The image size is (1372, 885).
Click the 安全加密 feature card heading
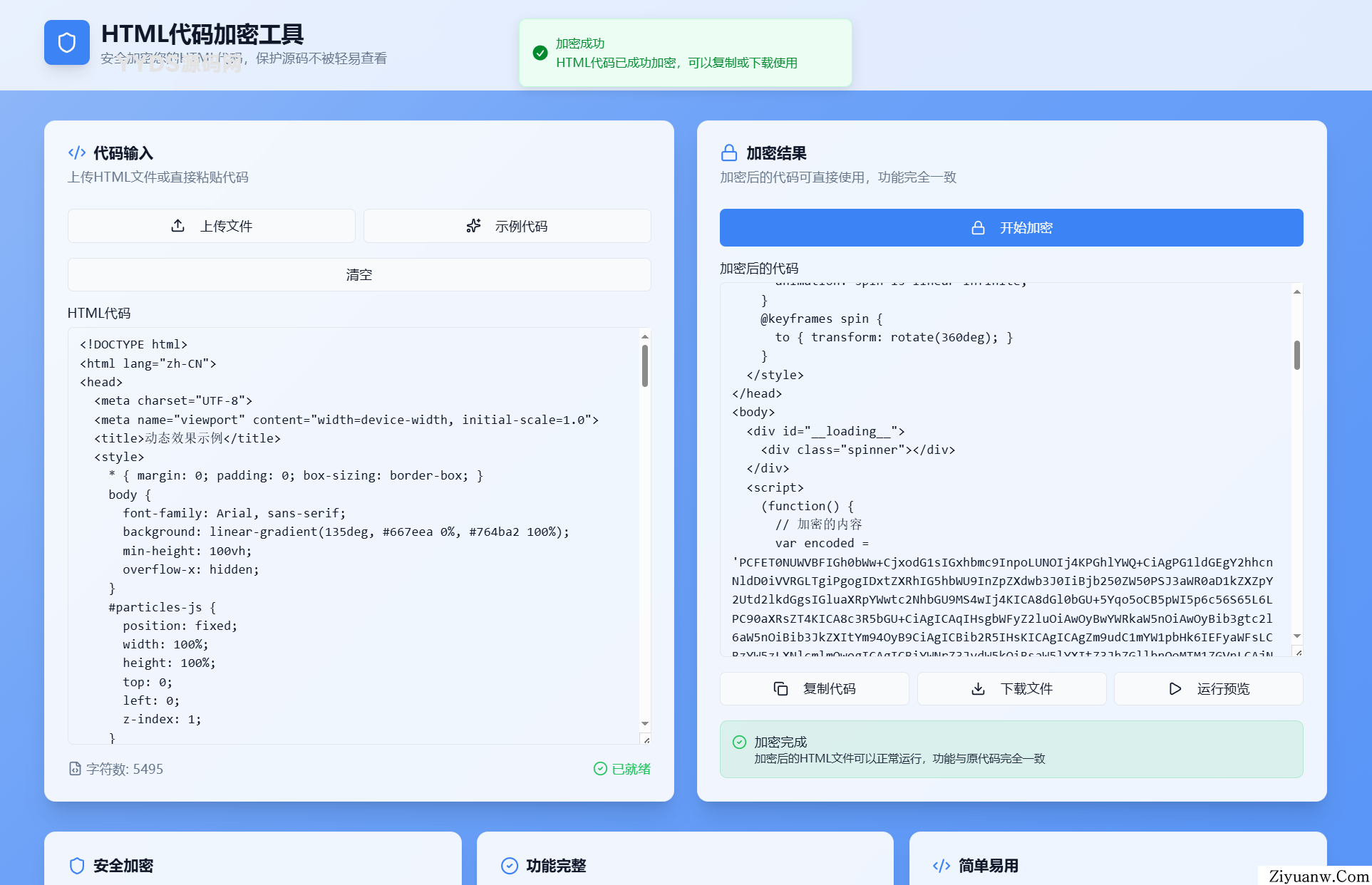pos(123,866)
